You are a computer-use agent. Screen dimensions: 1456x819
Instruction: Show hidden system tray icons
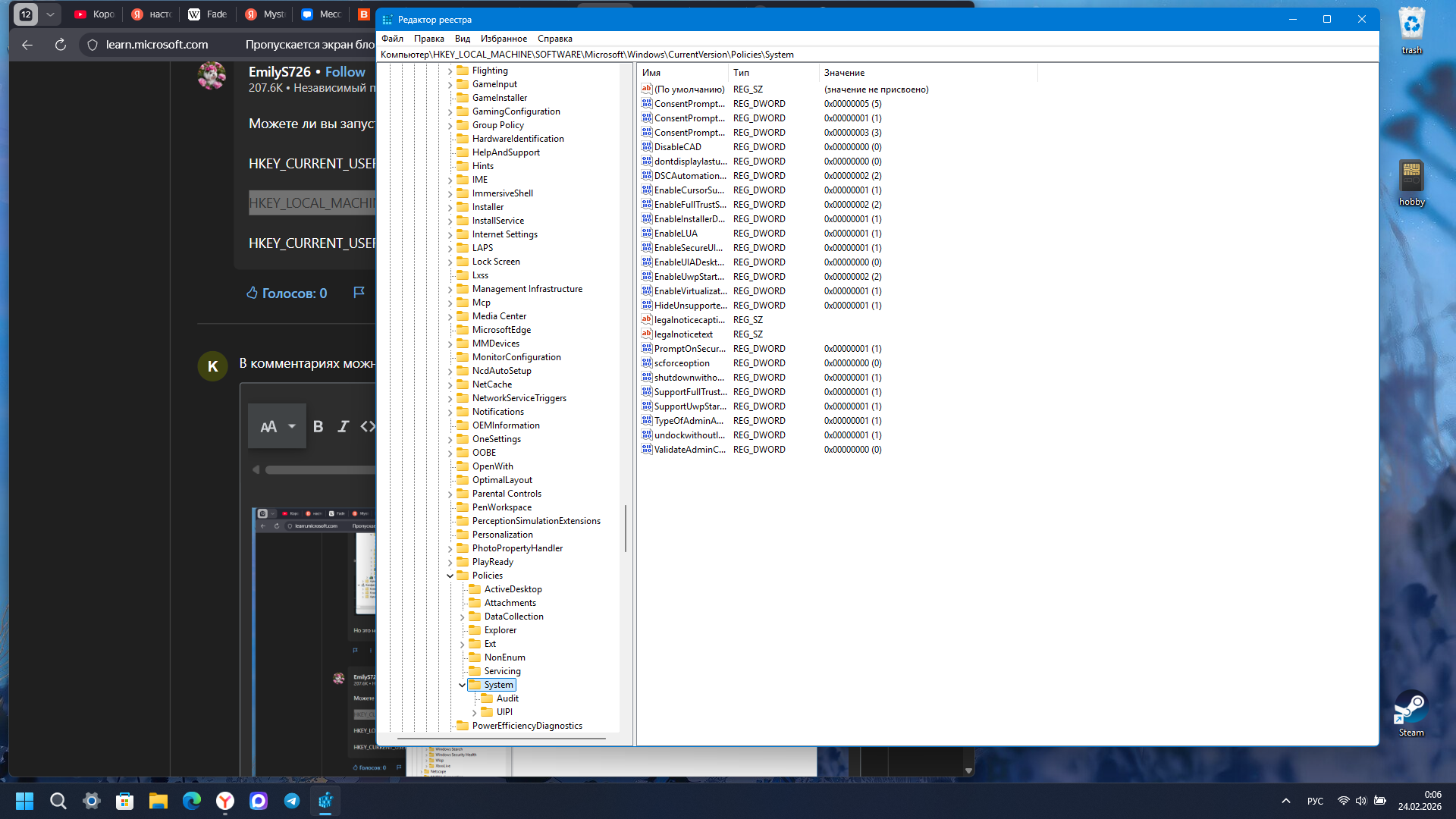pyautogui.click(x=1286, y=801)
